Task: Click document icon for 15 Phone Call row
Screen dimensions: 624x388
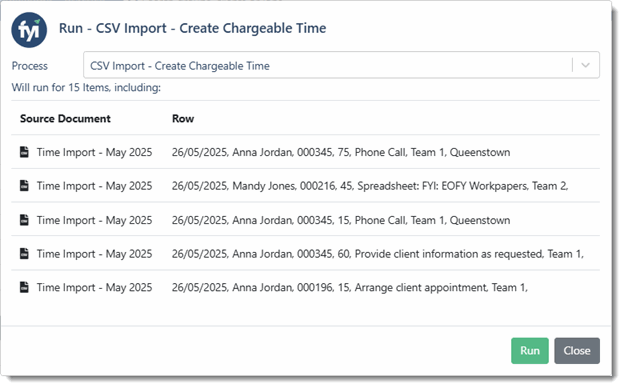Action: click(x=24, y=220)
